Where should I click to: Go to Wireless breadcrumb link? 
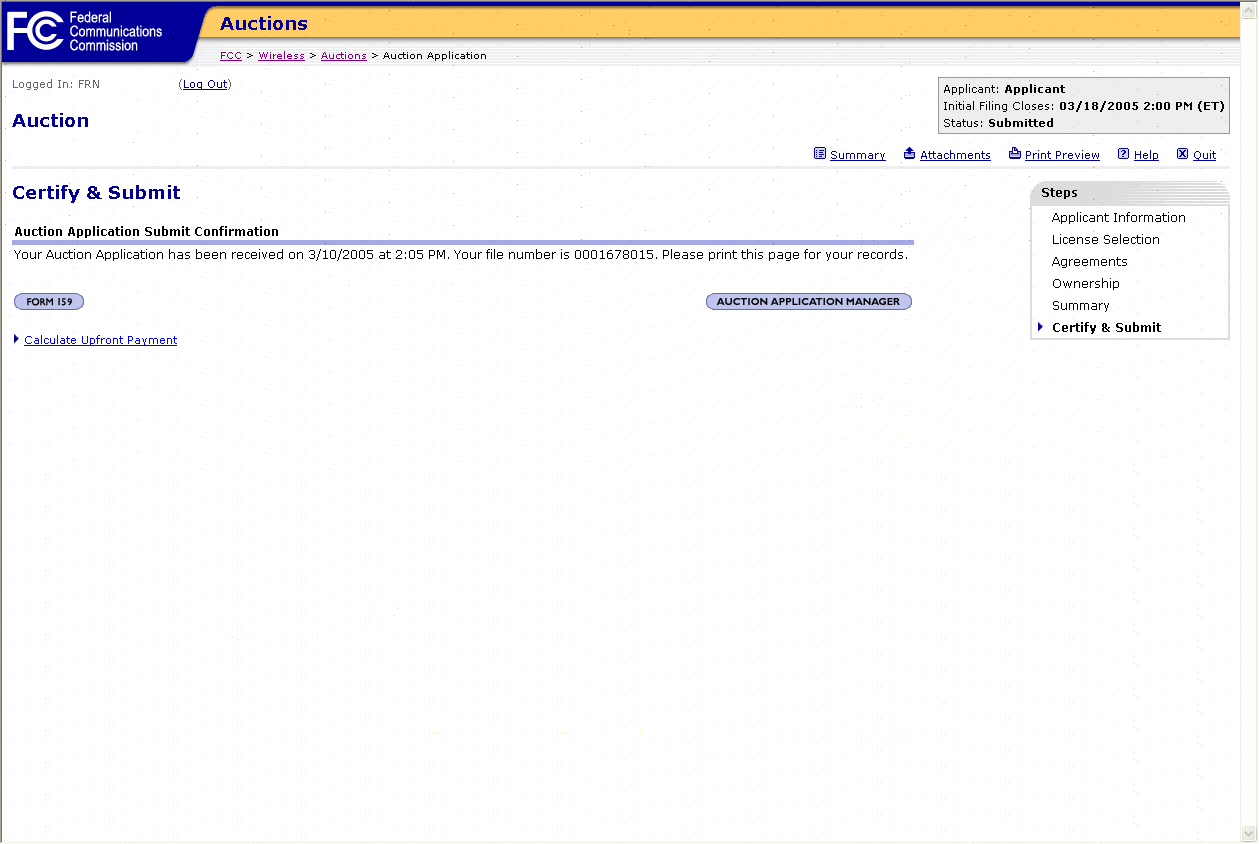tap(281, 56)
